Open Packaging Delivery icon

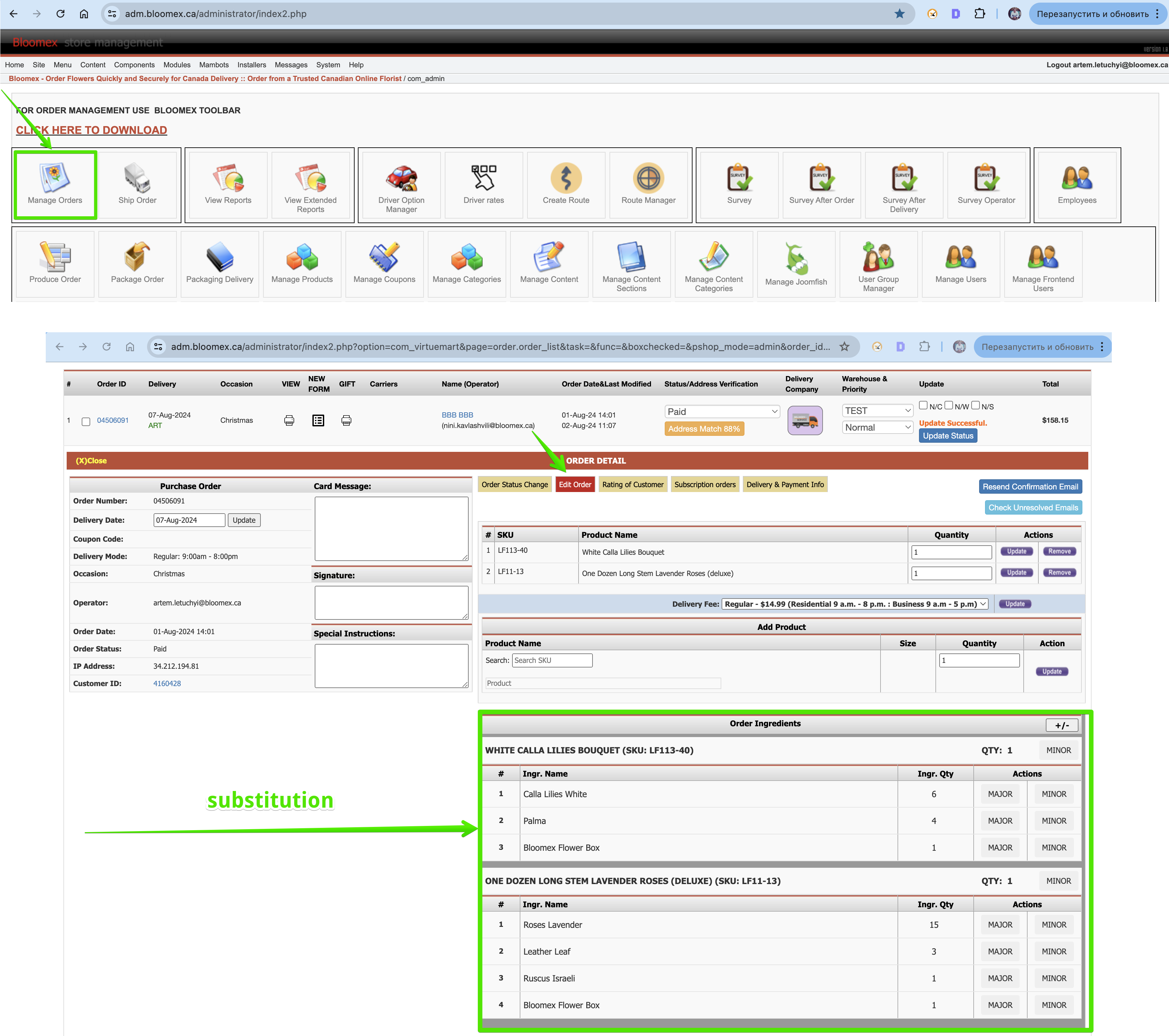[220, 264]
